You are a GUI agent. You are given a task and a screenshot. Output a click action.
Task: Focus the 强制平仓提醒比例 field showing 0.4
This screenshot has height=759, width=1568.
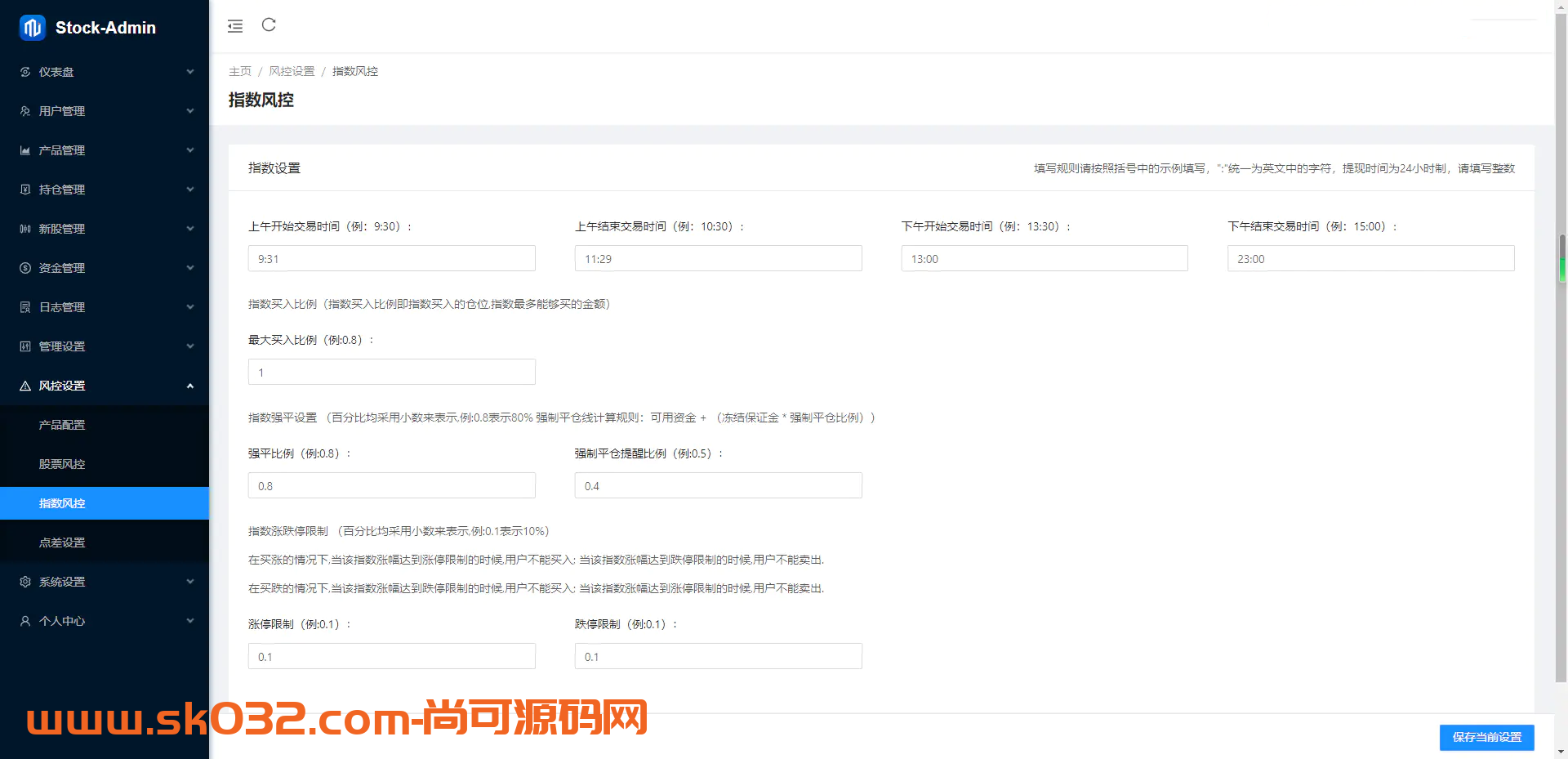[719, 485]
